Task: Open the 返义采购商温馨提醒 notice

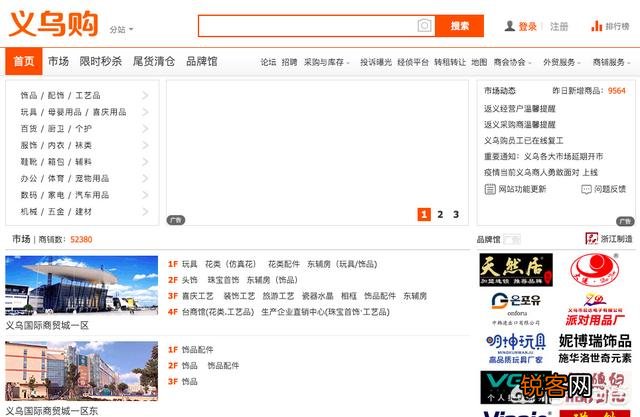Action: pos(520,124)
